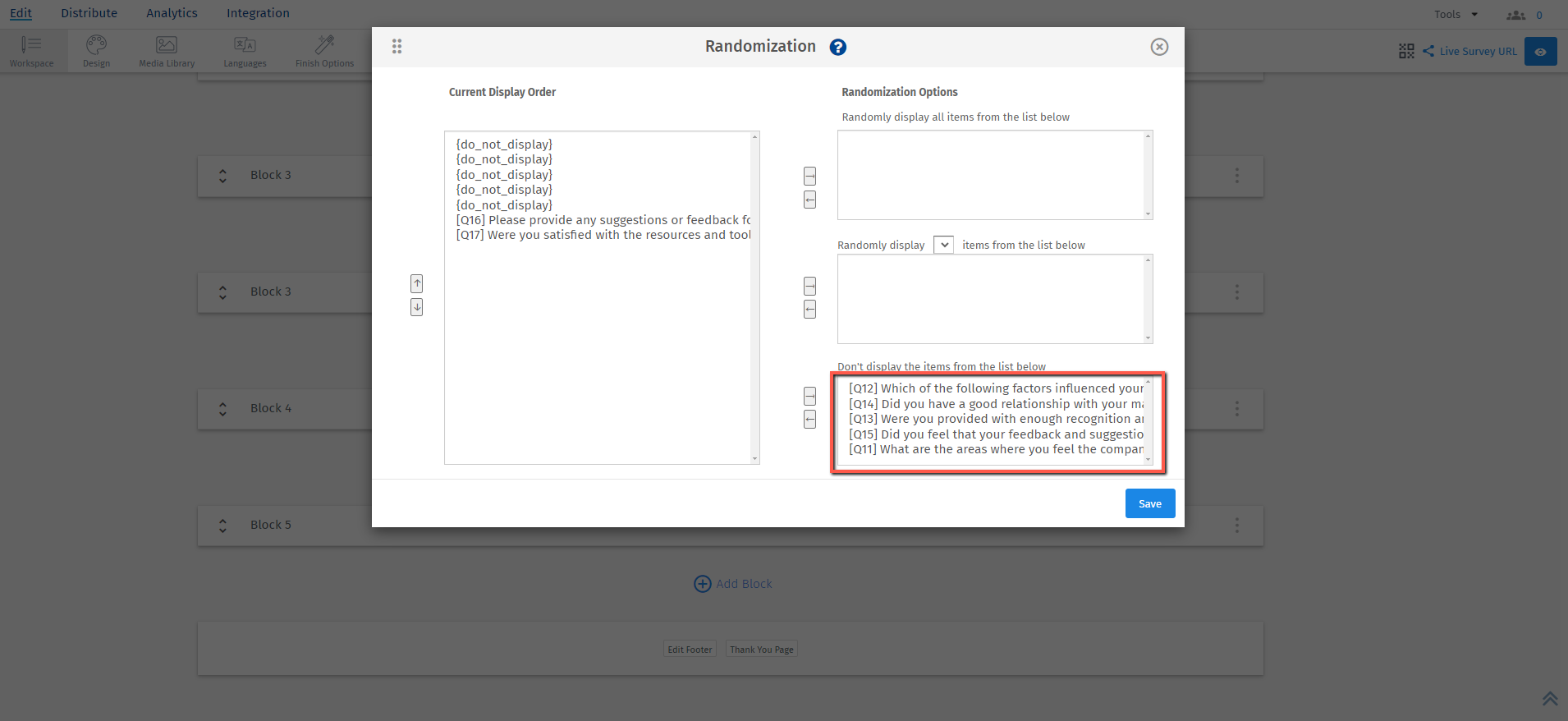Screen dimensions: 1568x721
Task: Add item to the Don't display list
Action: (x=810, y=396)
